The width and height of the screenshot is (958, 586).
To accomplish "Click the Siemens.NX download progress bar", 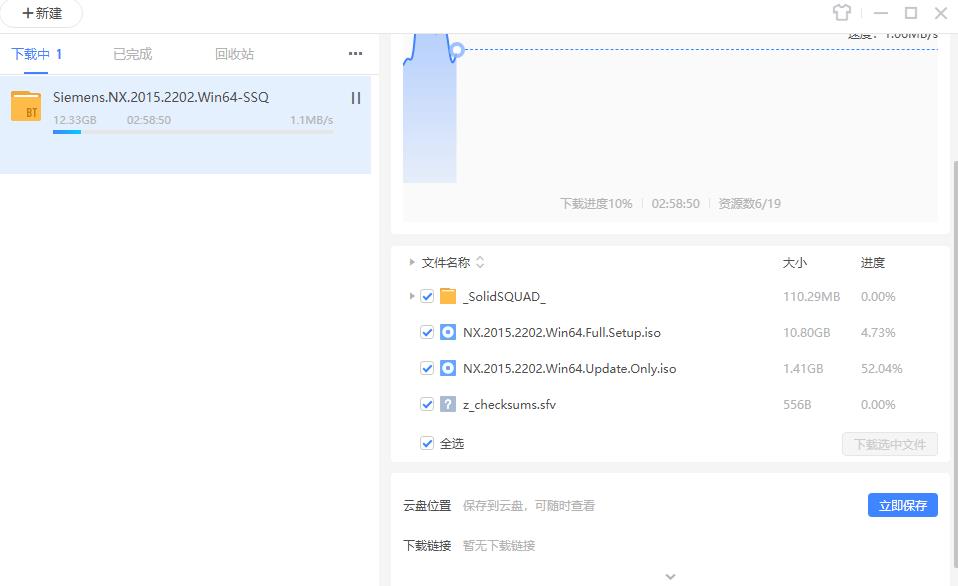I will point(193,132).
